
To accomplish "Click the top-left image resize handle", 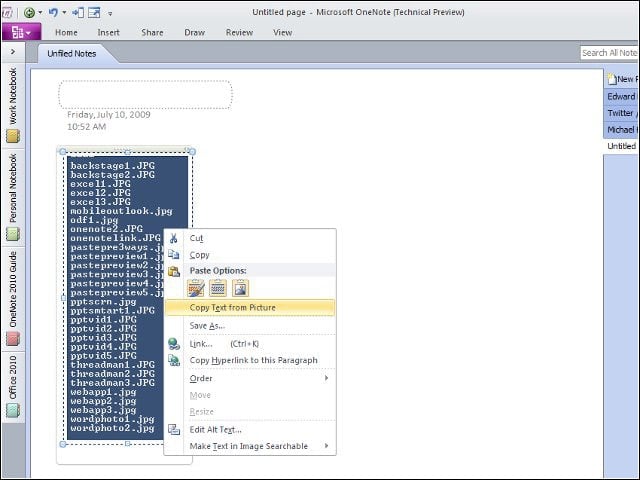I will point(63,152).
